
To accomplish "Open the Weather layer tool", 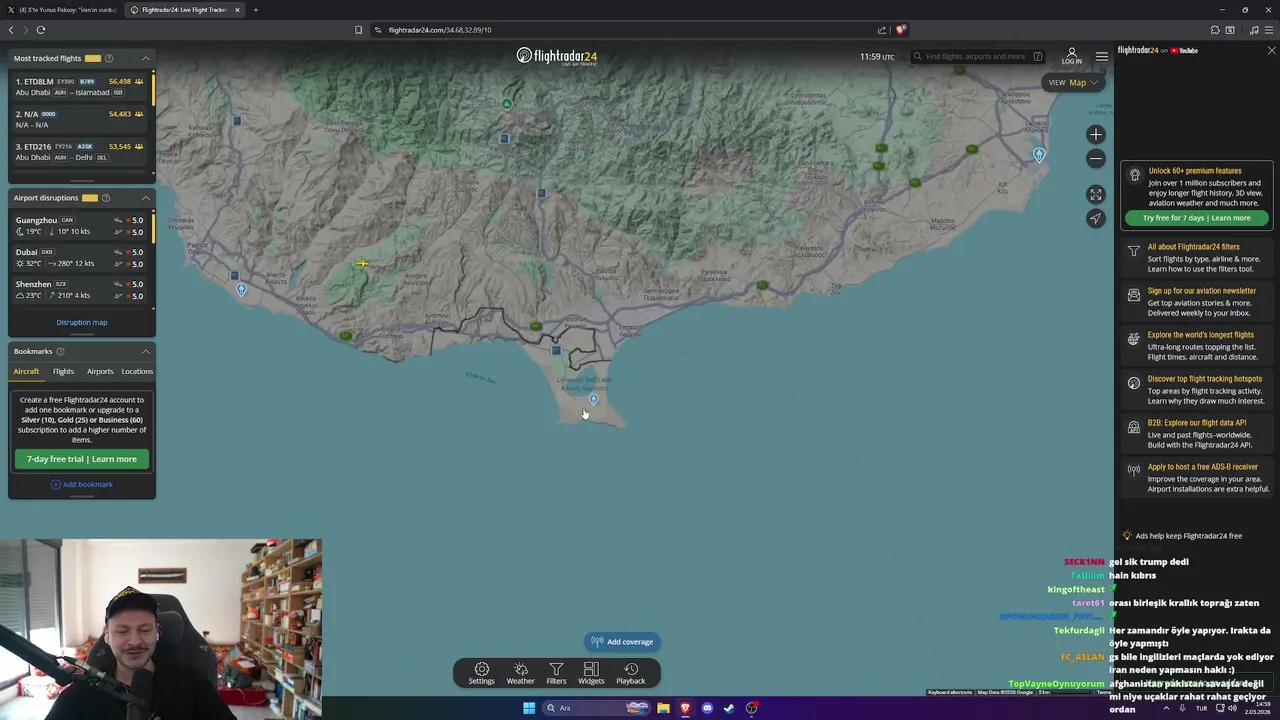I will 520,673.
